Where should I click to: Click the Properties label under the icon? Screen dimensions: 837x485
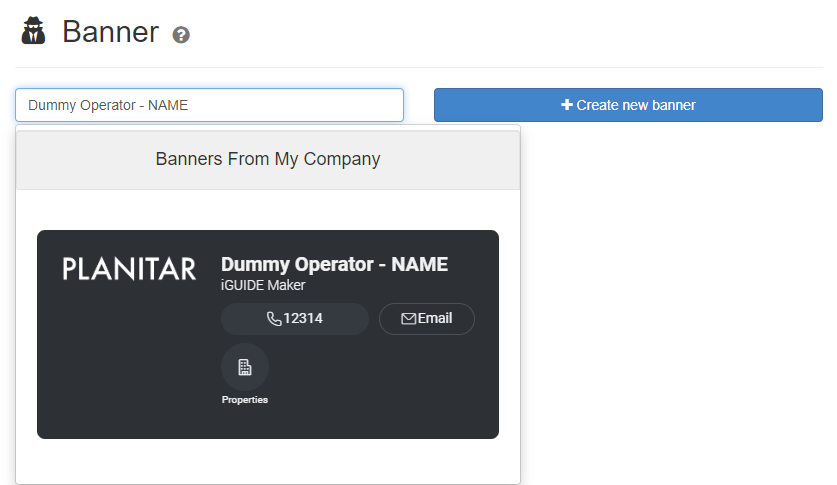pyautogui.click(x=245, y=400)
